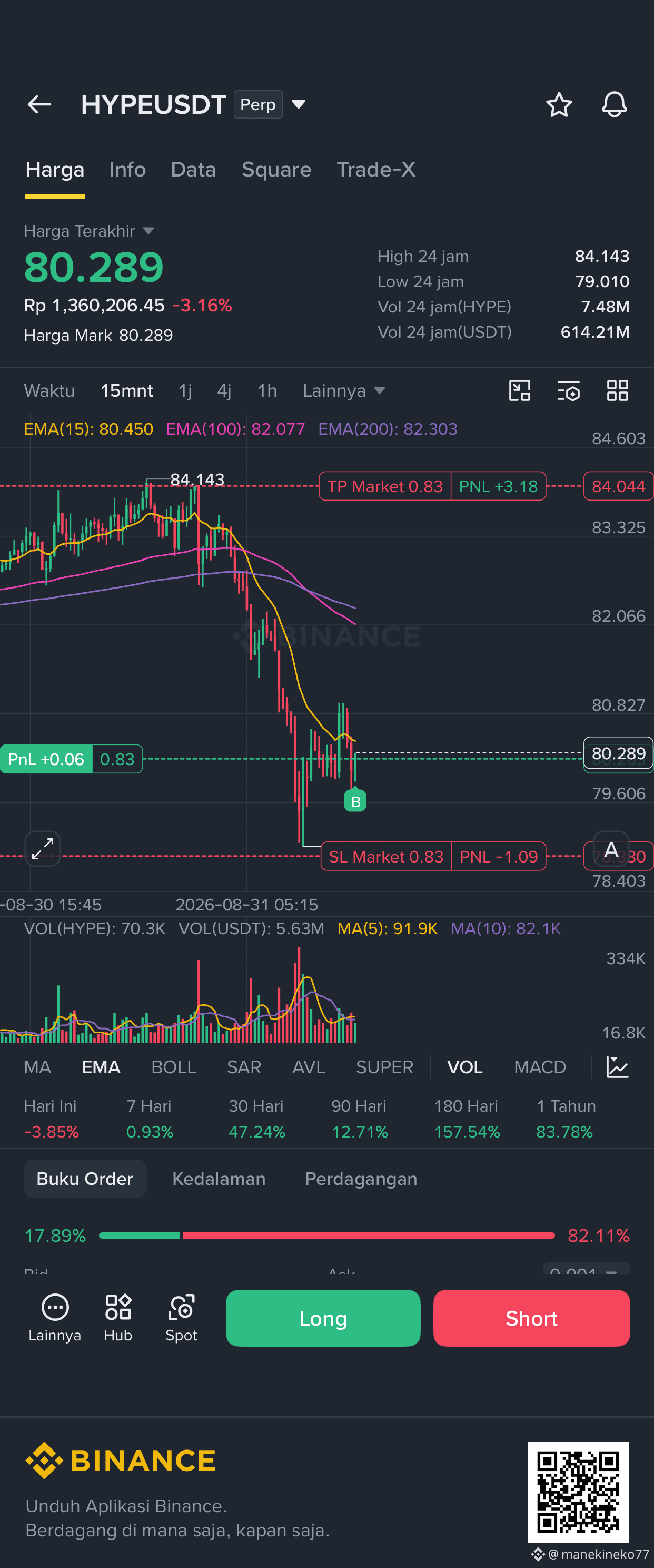Toggle the SUPER indicator
654x1568 pixels.
[x=384, y=1067]
